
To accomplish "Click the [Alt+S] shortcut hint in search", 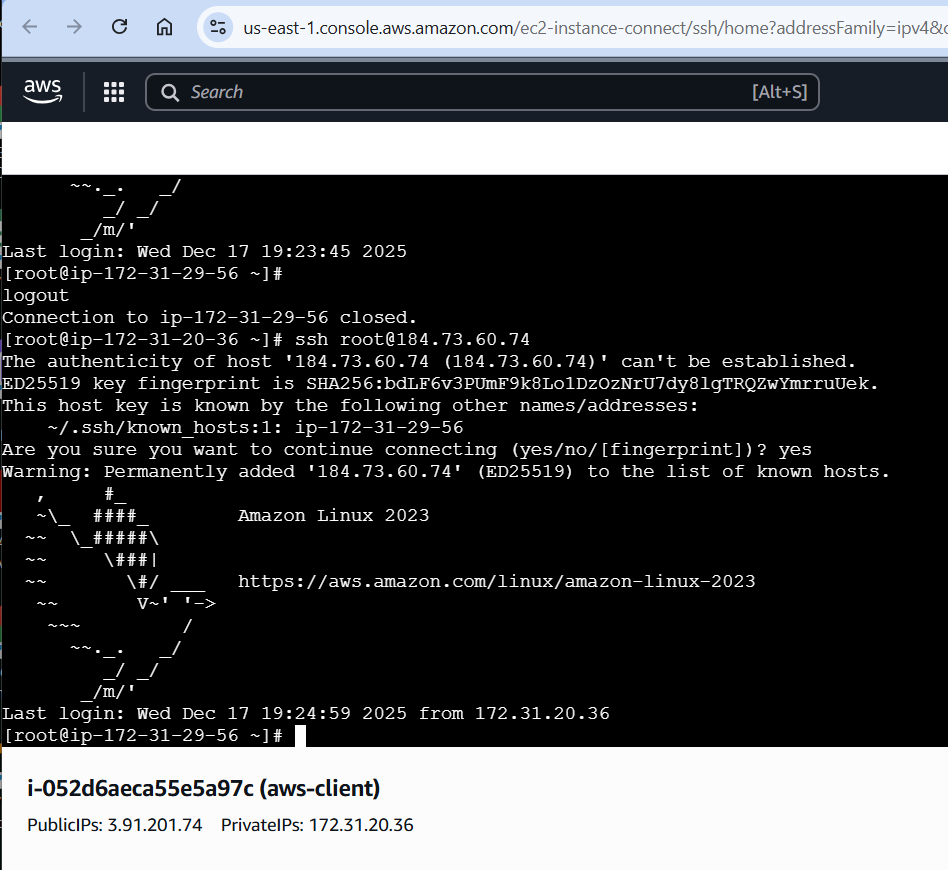I will pos(779,92).
